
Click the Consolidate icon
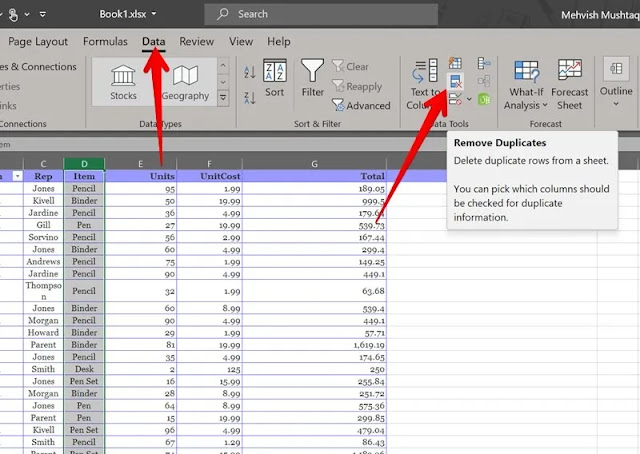point(484,63)
